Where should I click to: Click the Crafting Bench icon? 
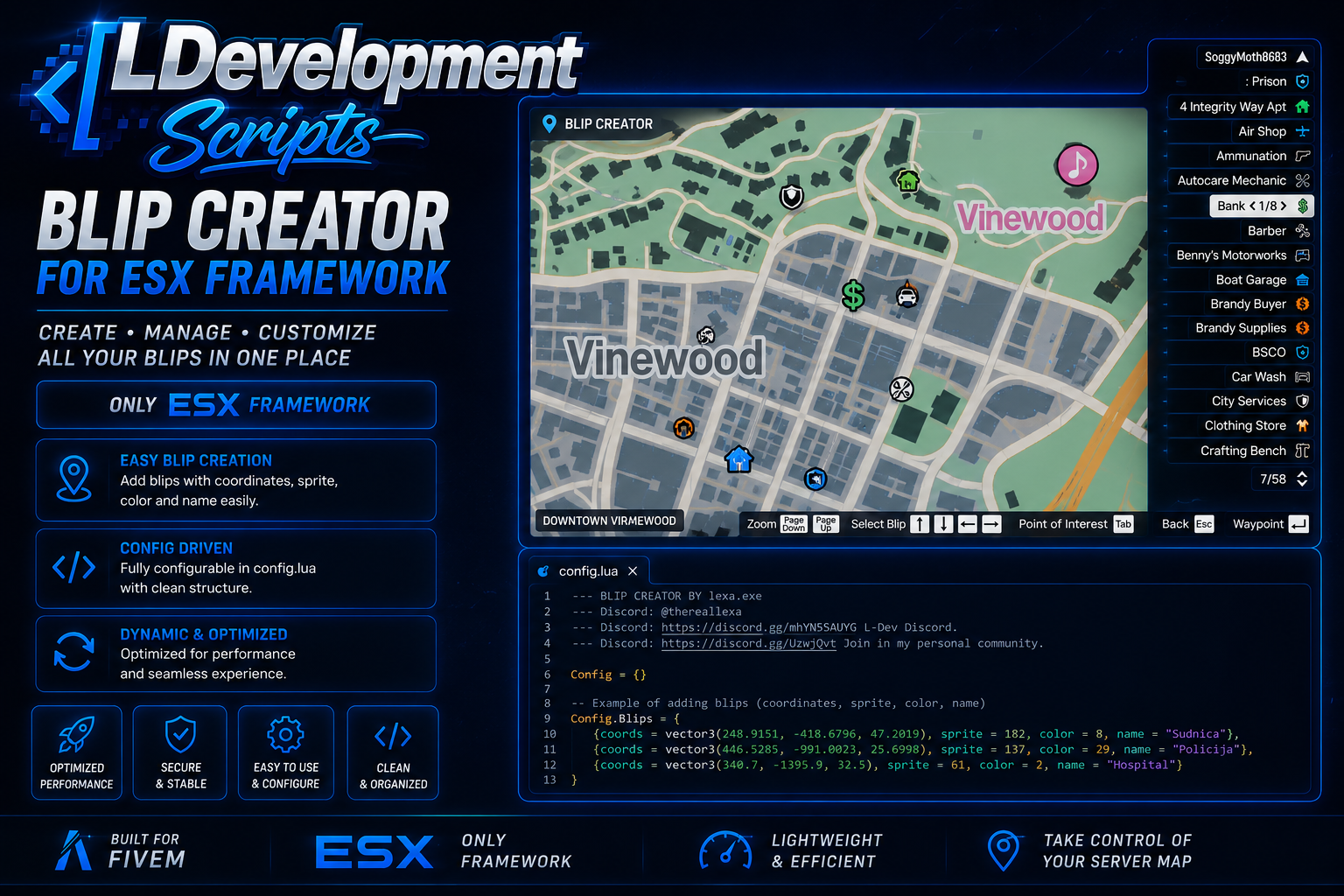point(1302,451)
